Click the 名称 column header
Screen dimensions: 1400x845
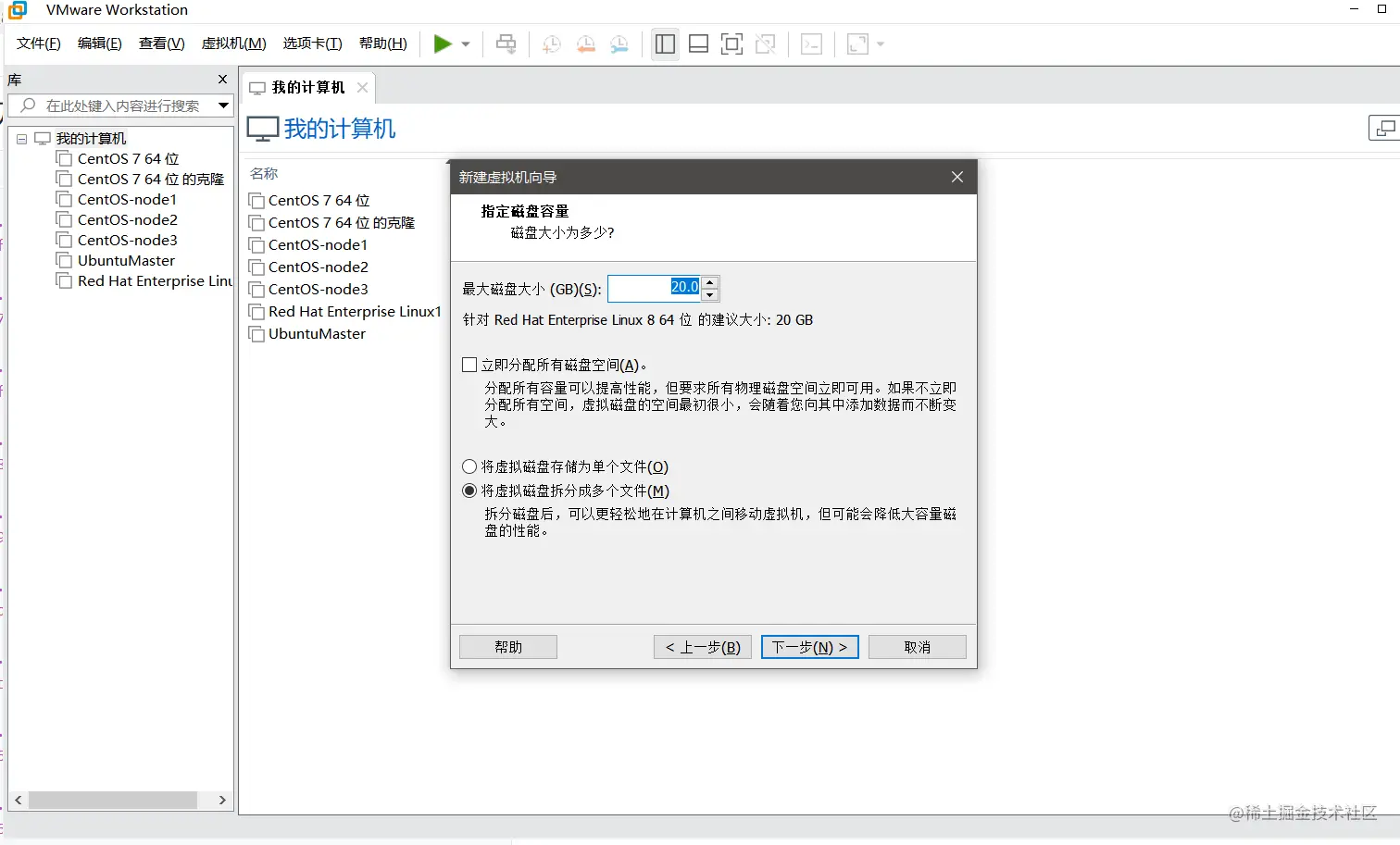click(264, 174)
